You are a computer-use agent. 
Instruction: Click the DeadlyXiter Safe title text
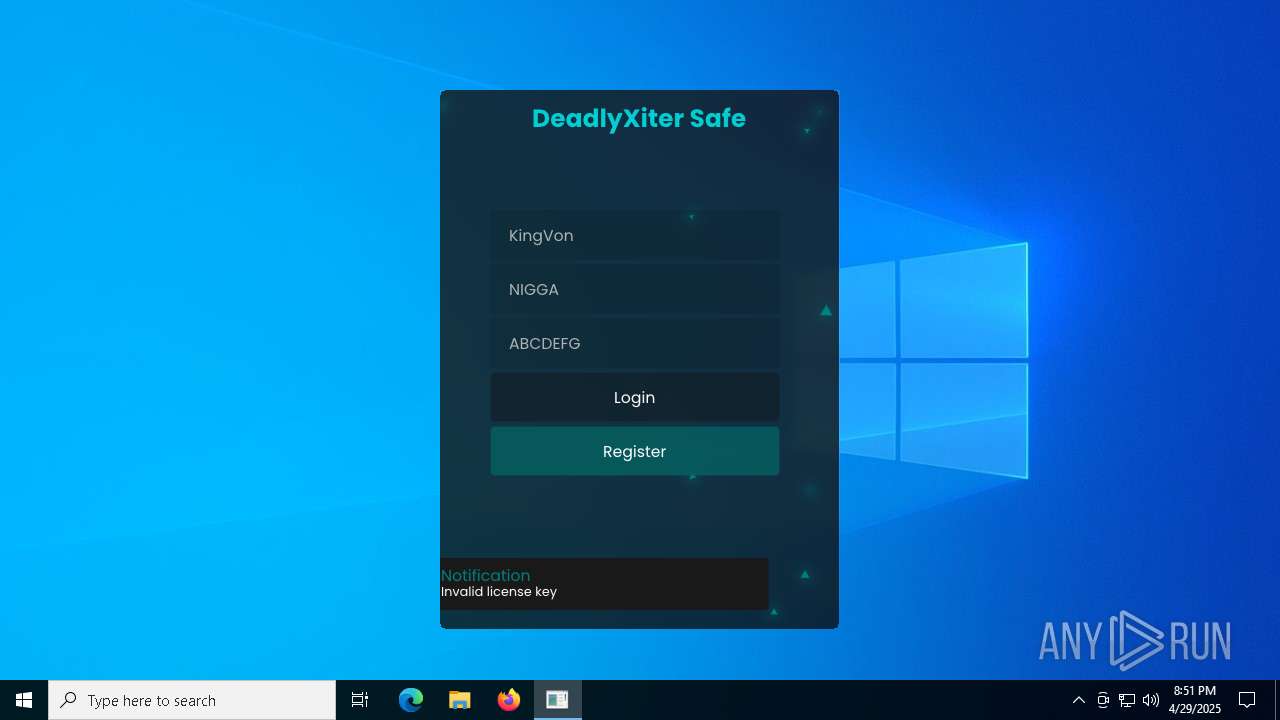[639, 118]
